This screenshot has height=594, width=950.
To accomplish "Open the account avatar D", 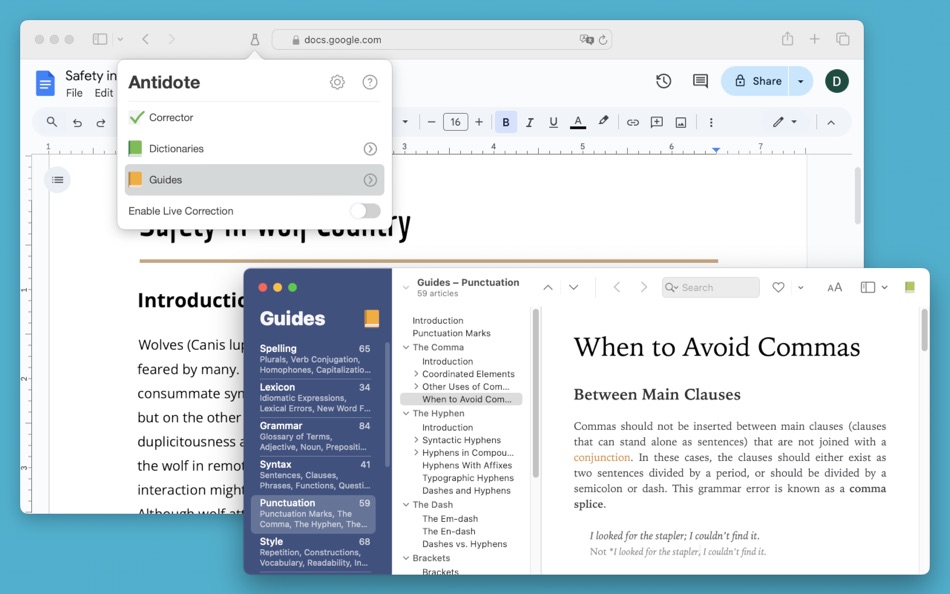I will click(837, 81).
